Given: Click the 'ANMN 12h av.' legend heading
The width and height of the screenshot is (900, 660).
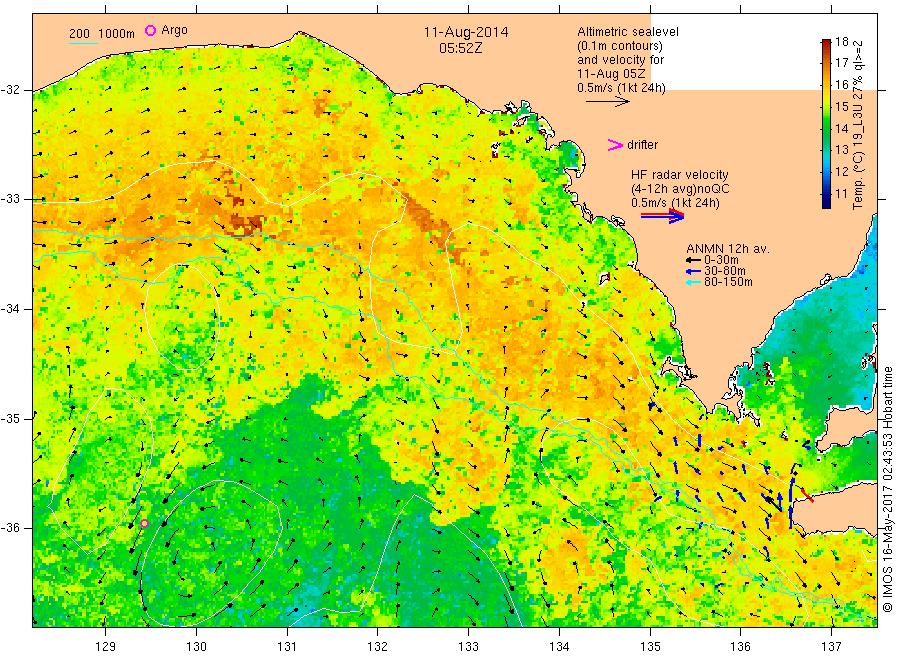Looking at the screenshot, I should pyautogui.click(x=727, y=249).
